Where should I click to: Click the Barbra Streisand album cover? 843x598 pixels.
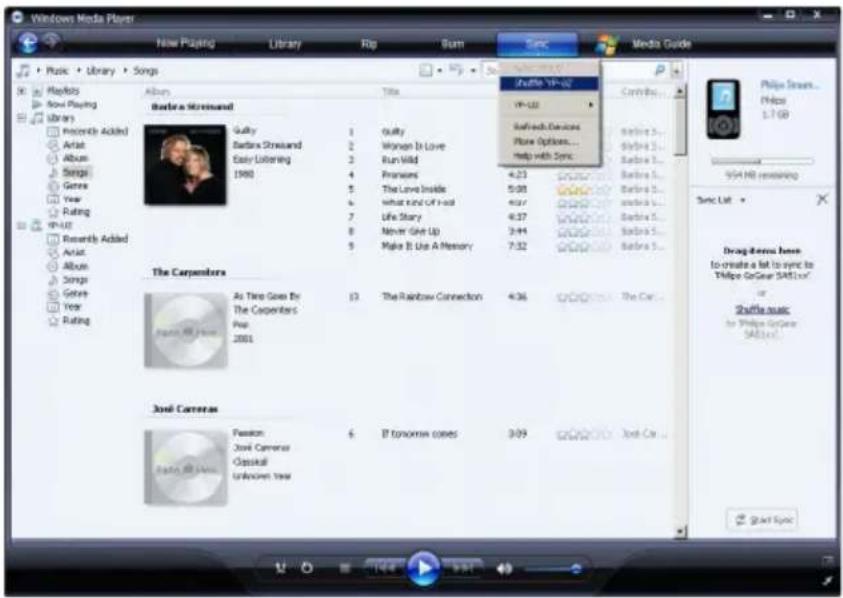[x=185, y=165]
